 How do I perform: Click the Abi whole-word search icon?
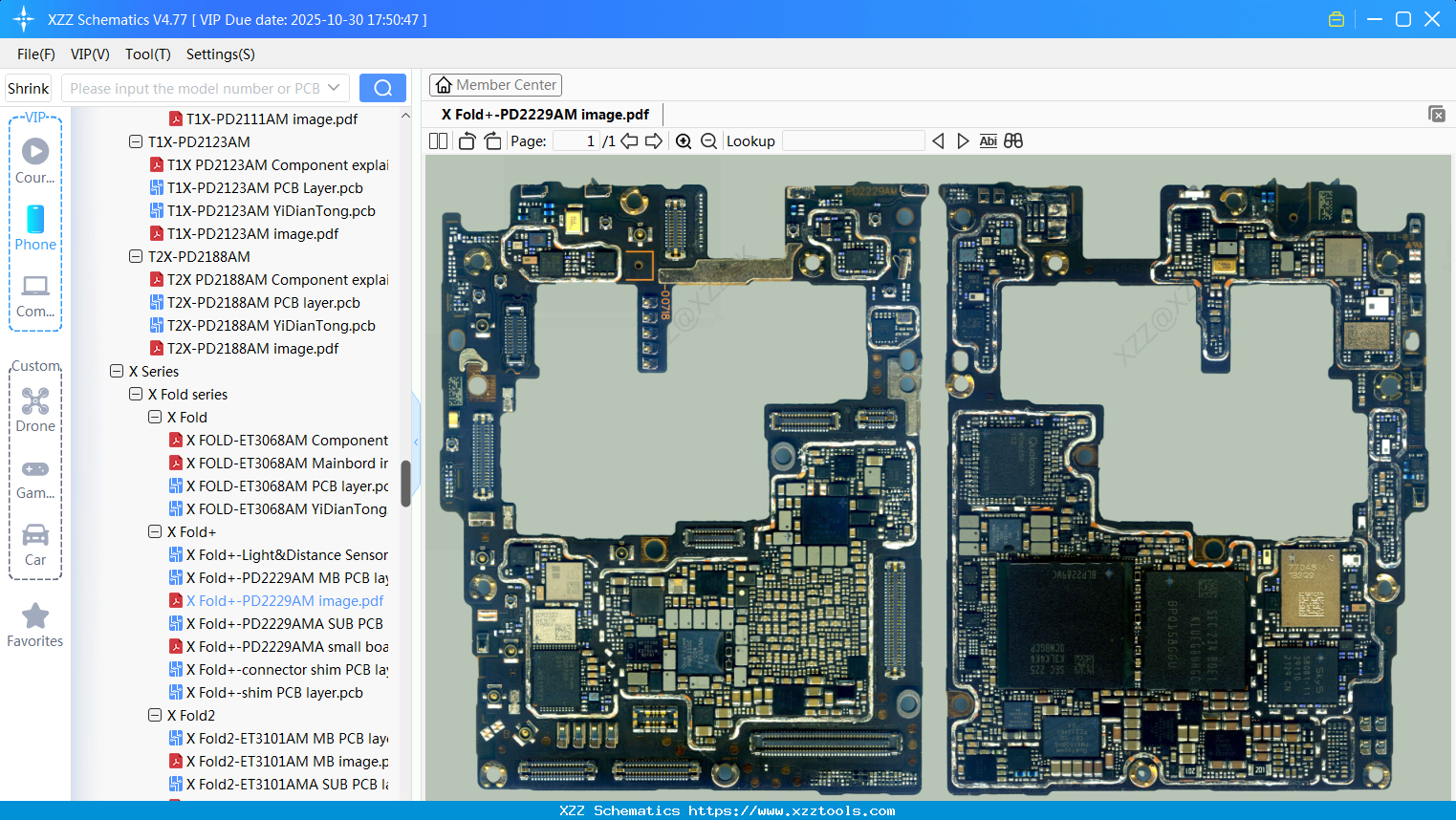coord(988,140)
